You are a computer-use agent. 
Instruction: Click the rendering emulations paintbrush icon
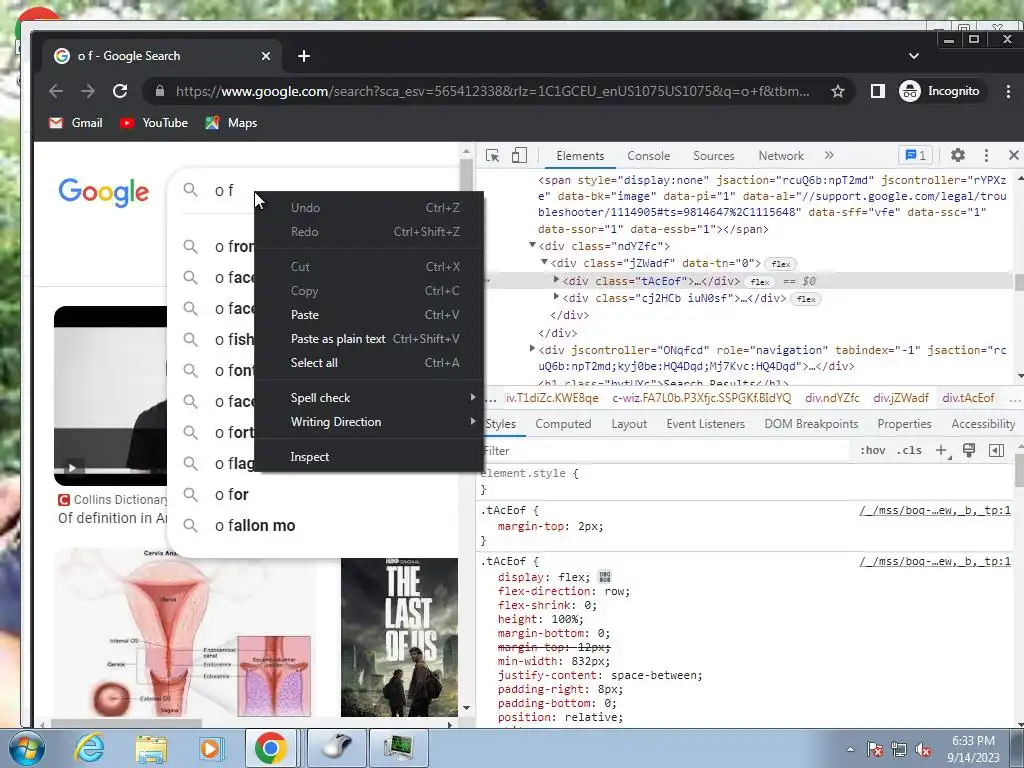coord(968,451)
